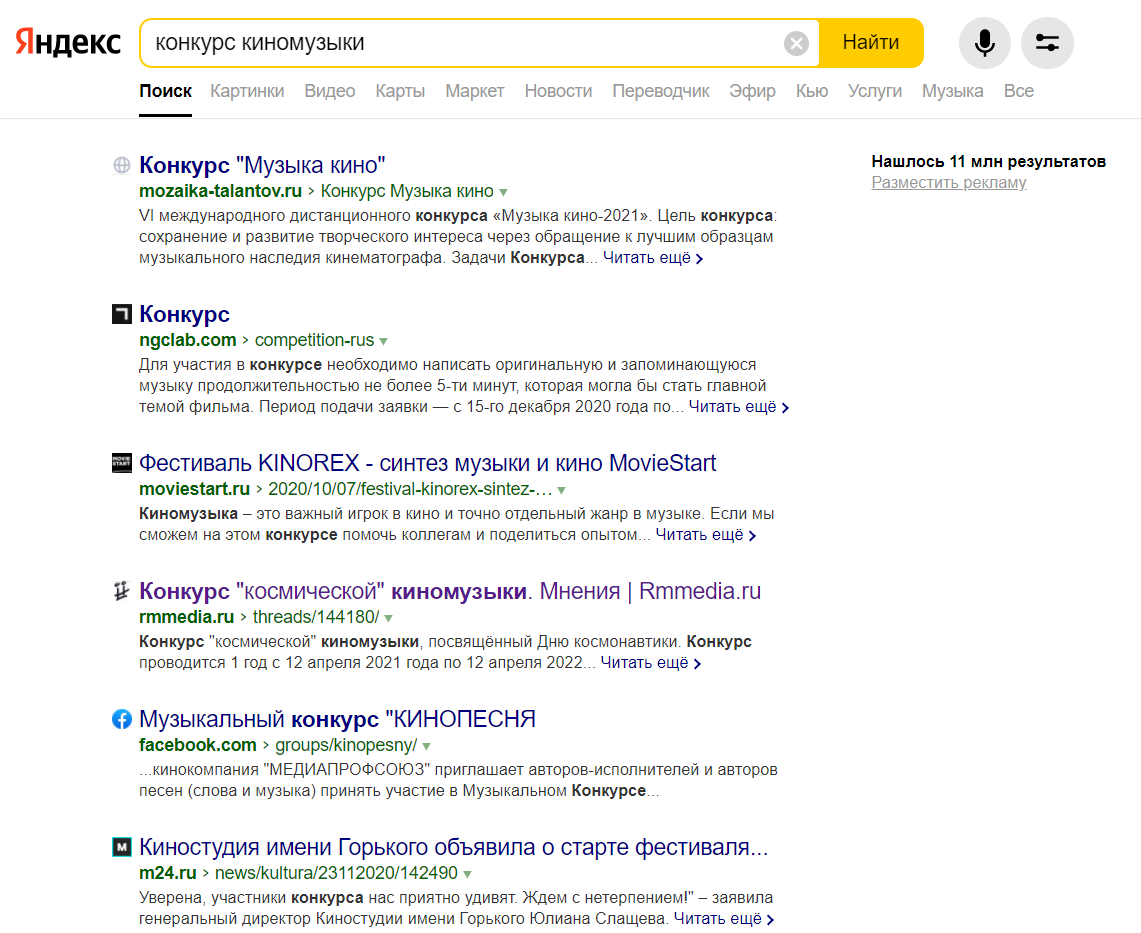Open the ngclab Конкурс result title
This screenshot has height=933, width=1141.
pos(184,314)
